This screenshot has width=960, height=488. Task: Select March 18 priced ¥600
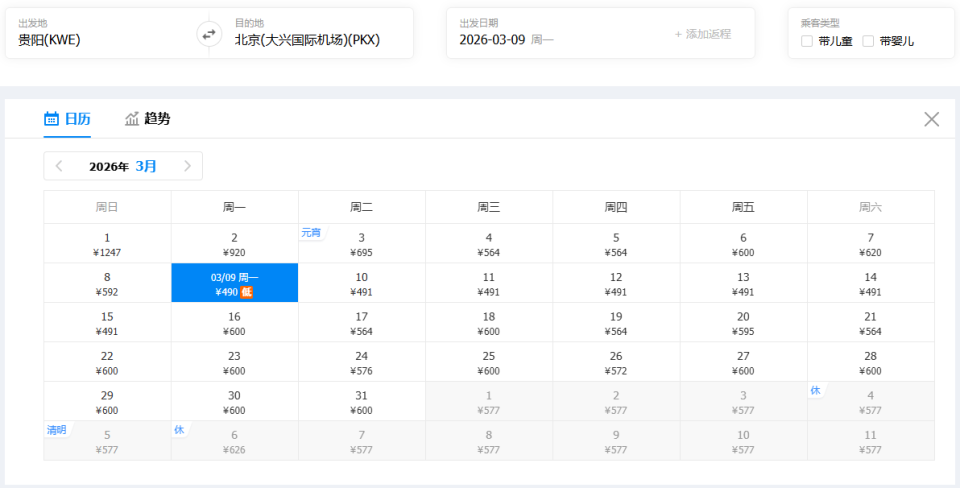tap(489, 323)
